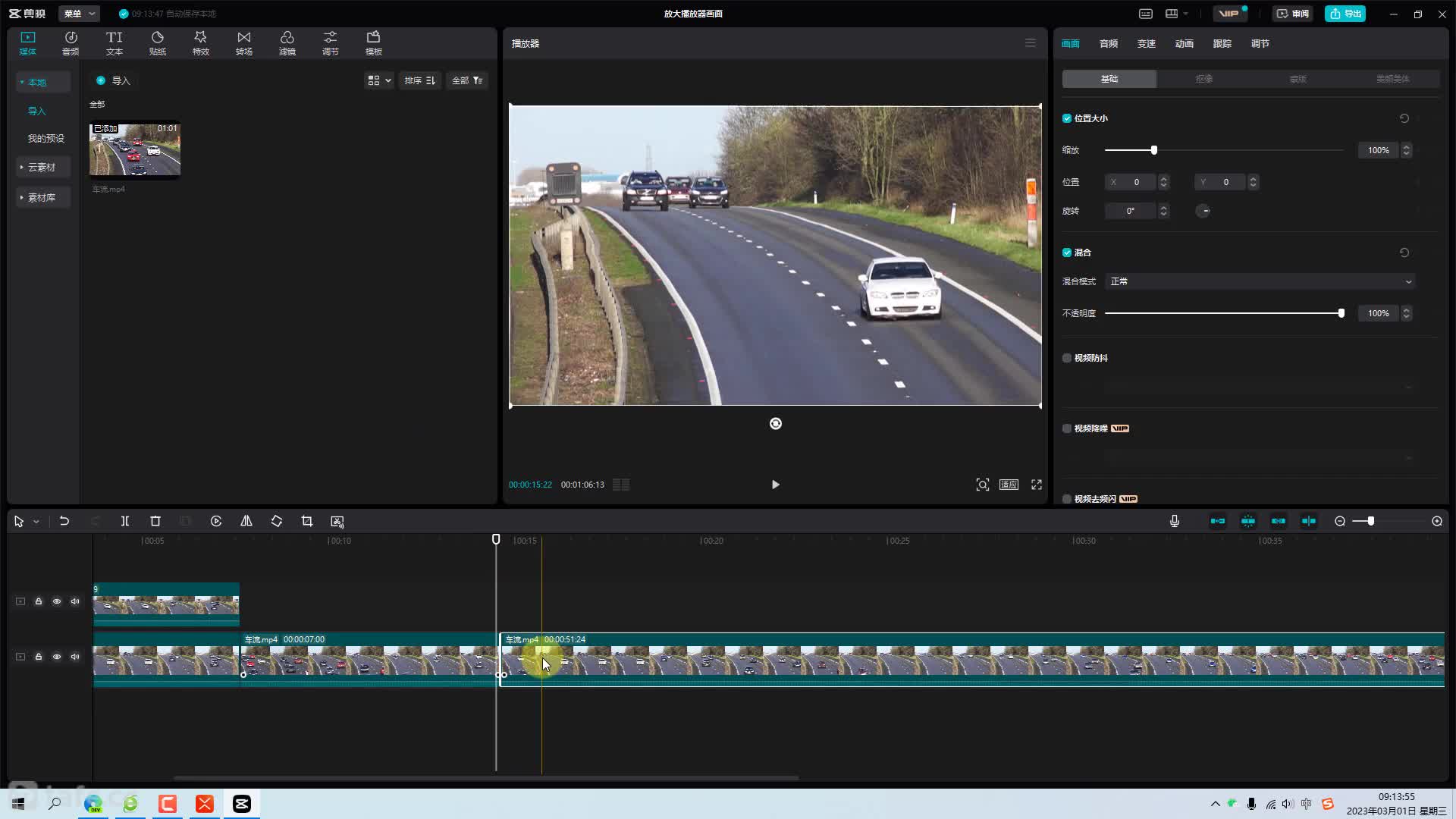This screenshot has width=1456, height=819.
Task: Delete selected clip with trash icon
Action: point(155,521)
